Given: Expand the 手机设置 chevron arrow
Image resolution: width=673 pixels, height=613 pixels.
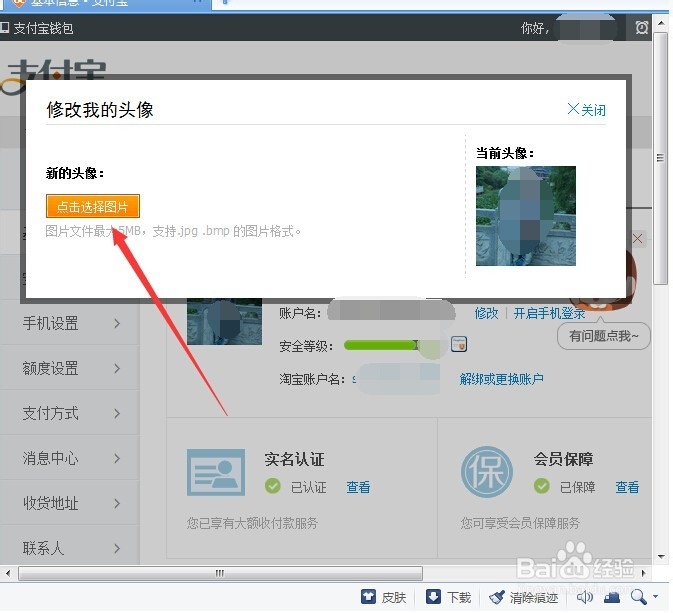Looking at the screenshot, I should point(117,324).
